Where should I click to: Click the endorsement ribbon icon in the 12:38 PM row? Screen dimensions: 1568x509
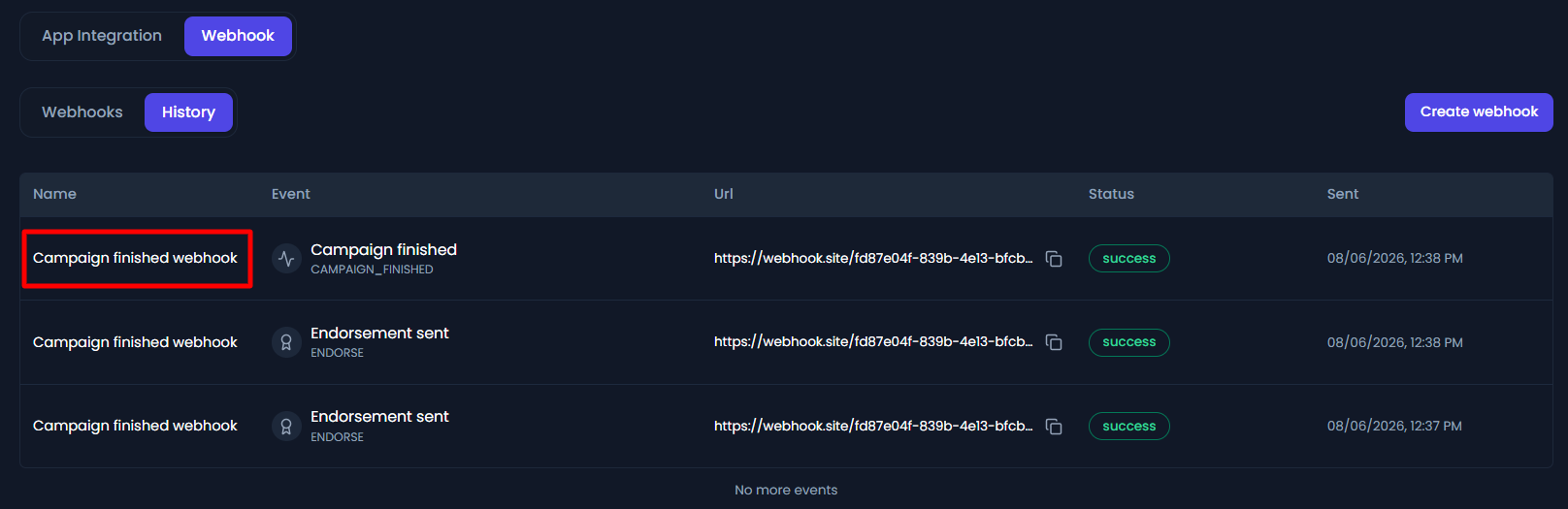pos(286,342)
